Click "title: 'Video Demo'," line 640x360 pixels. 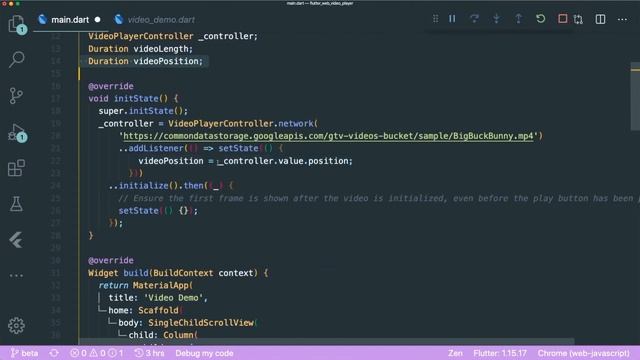[158, 298]
